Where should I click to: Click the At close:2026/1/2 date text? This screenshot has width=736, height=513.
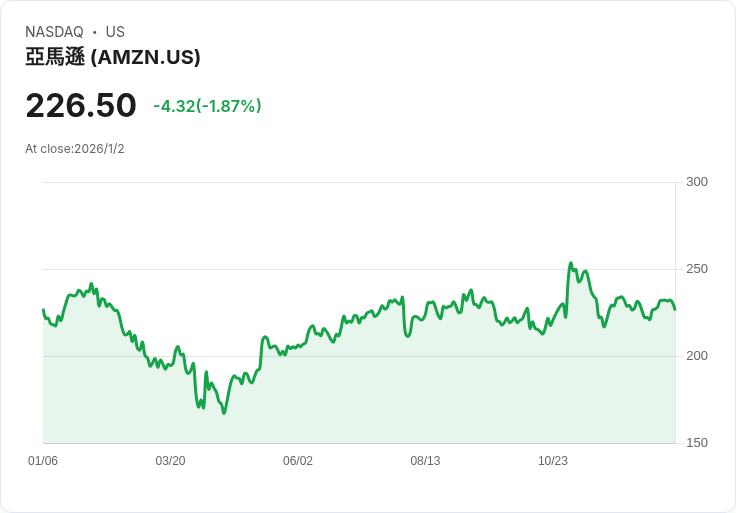tap(75, 149)
